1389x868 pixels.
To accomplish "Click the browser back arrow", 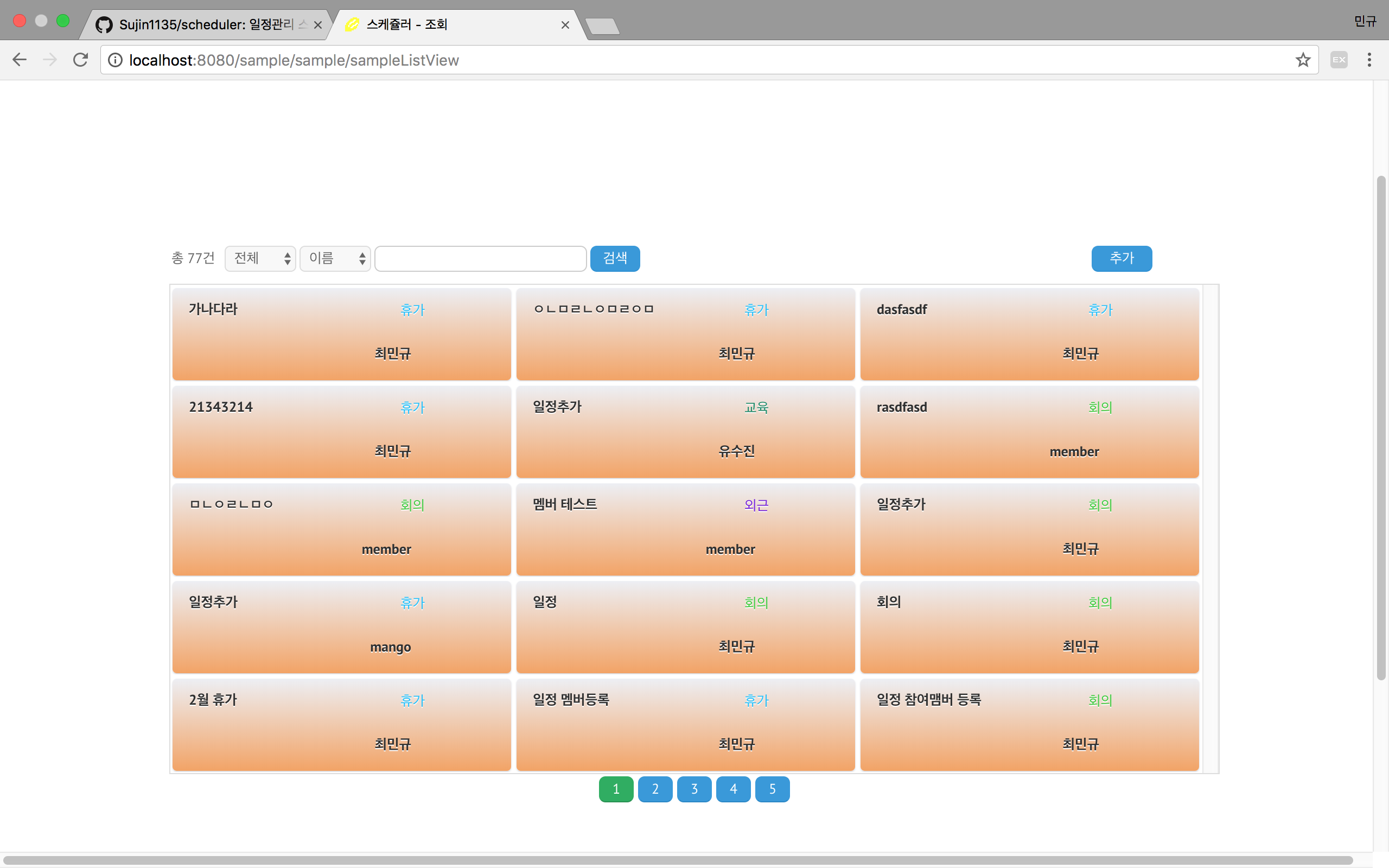I will tap(20, 60).
